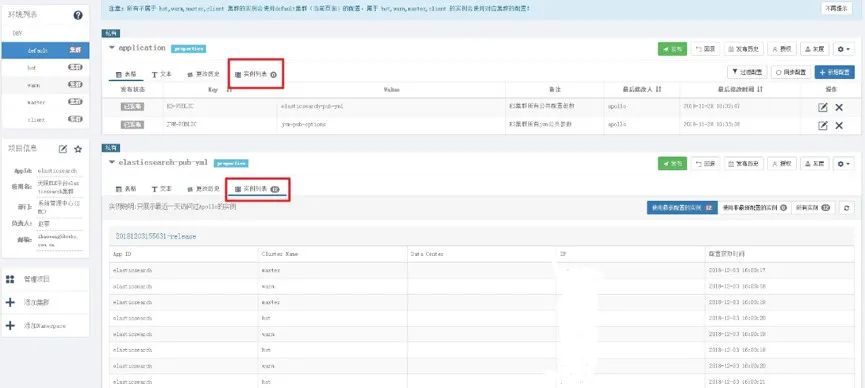Show instances using non-latest config
The width and height of the screenshot is (865, 388).
pyautogui.click(x=754, y=208)
